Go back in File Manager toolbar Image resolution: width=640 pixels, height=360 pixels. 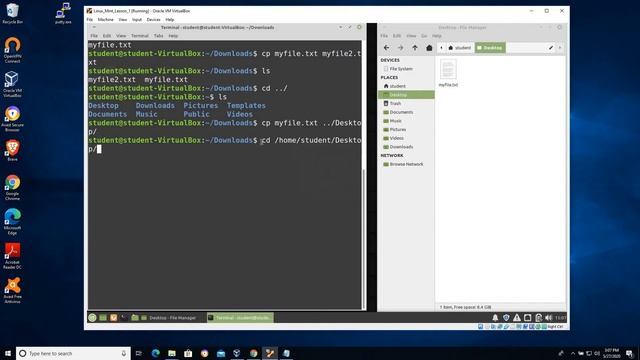[x=386, y=48]
